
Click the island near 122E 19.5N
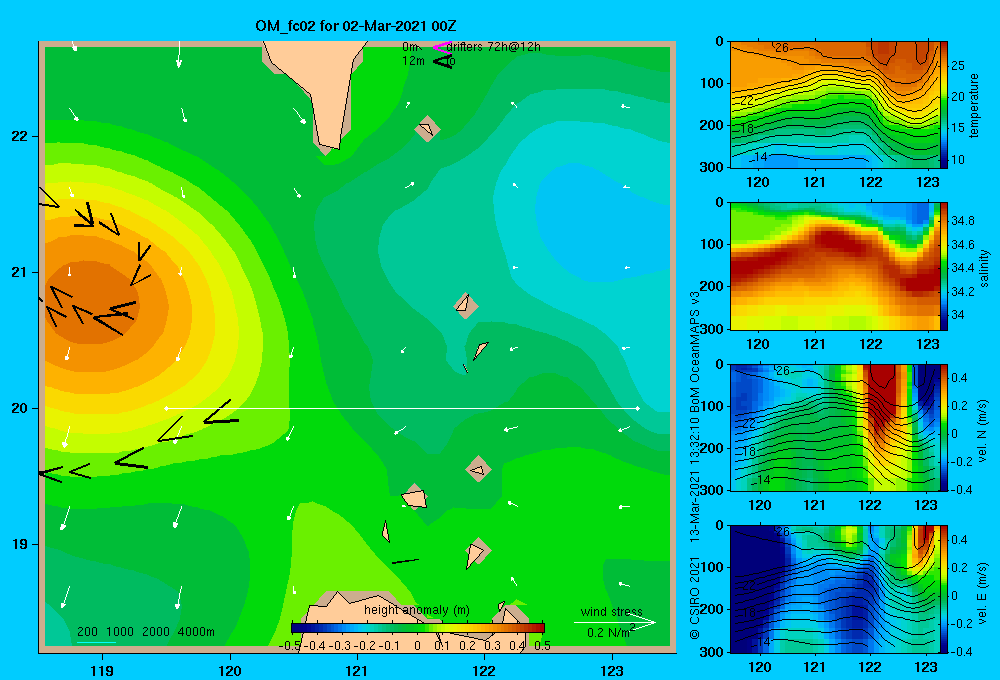[x=478, y=469]
